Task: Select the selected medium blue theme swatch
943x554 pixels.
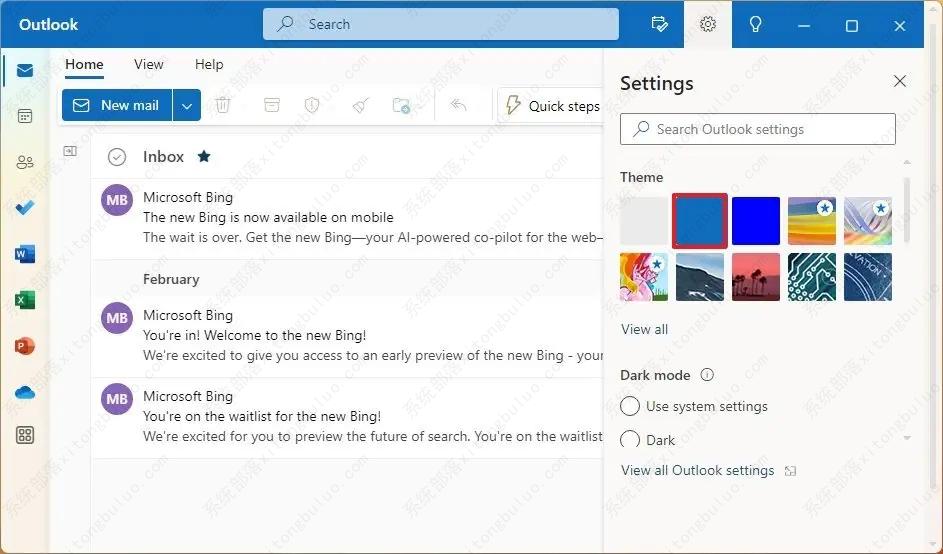Action: (699, 221)
